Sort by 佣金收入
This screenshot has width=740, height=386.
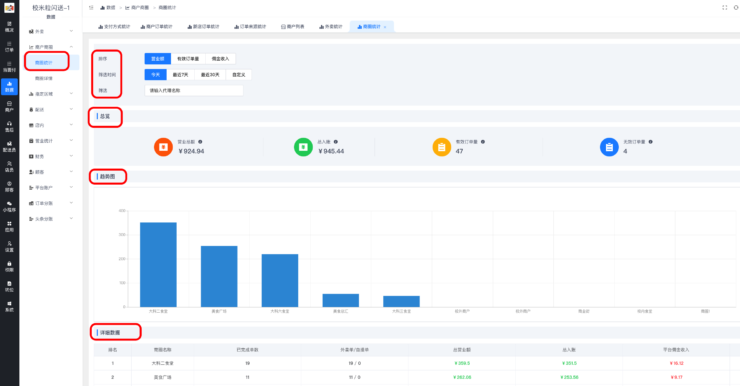click(220, 59)
